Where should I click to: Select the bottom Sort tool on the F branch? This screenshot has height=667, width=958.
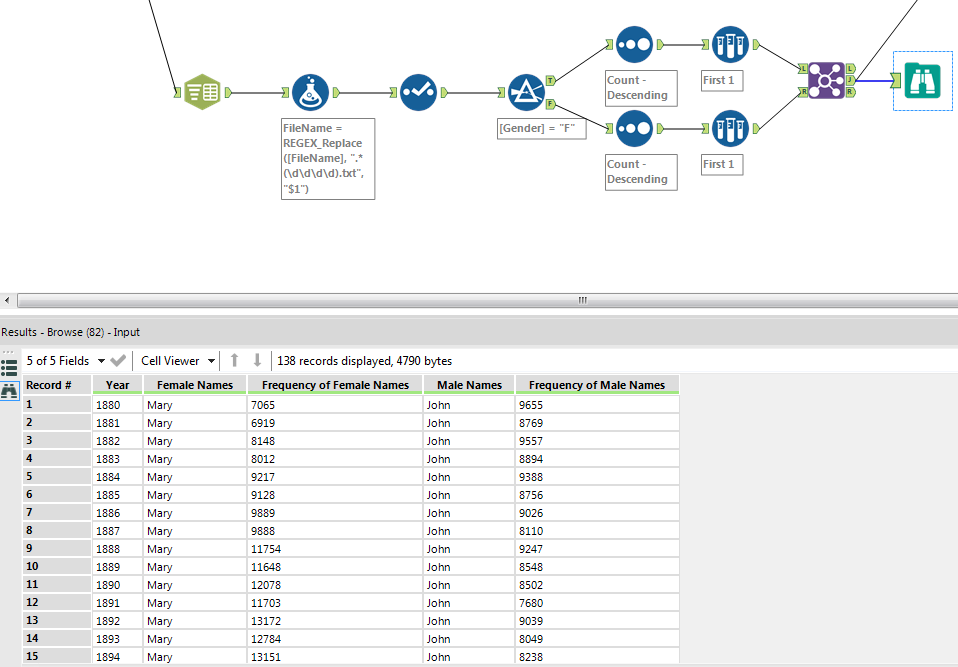tap(633, 128)
